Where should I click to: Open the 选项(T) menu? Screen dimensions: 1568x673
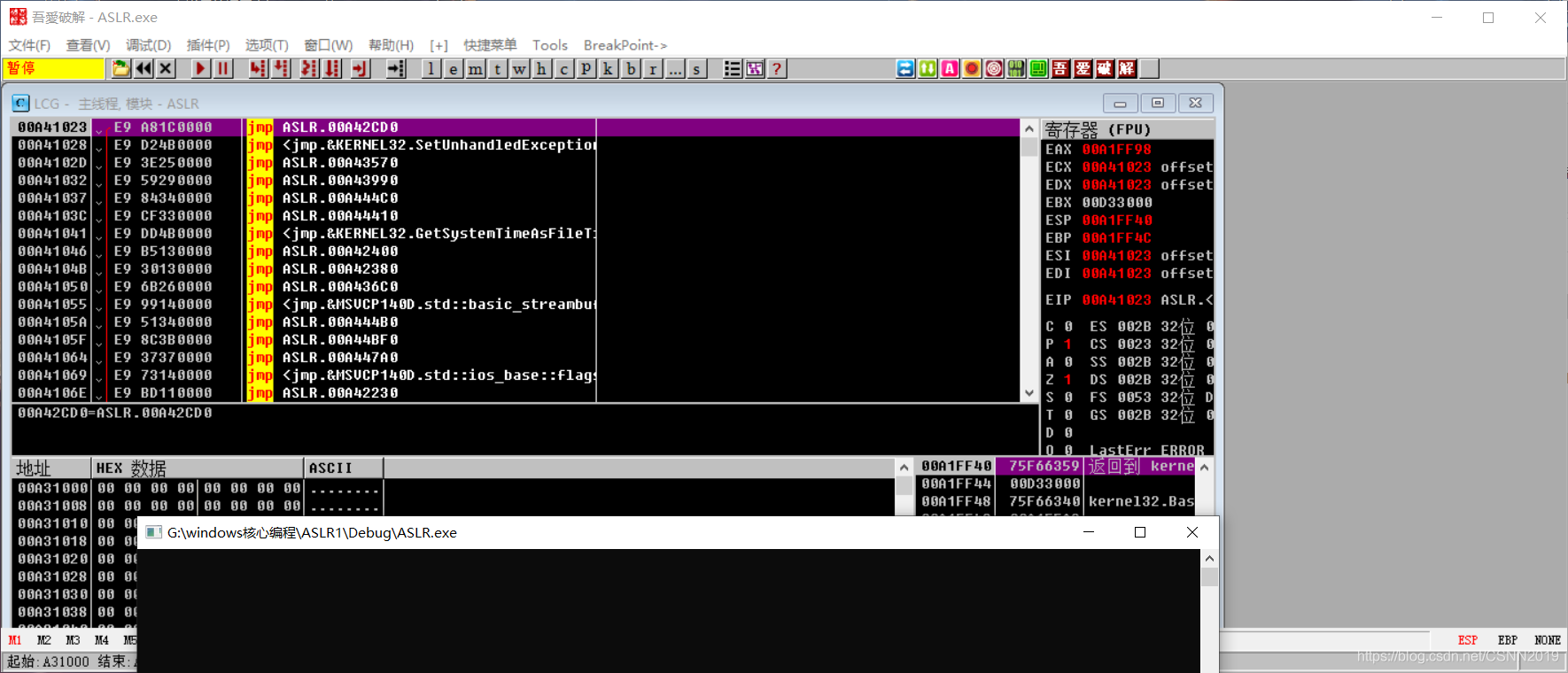267,45
